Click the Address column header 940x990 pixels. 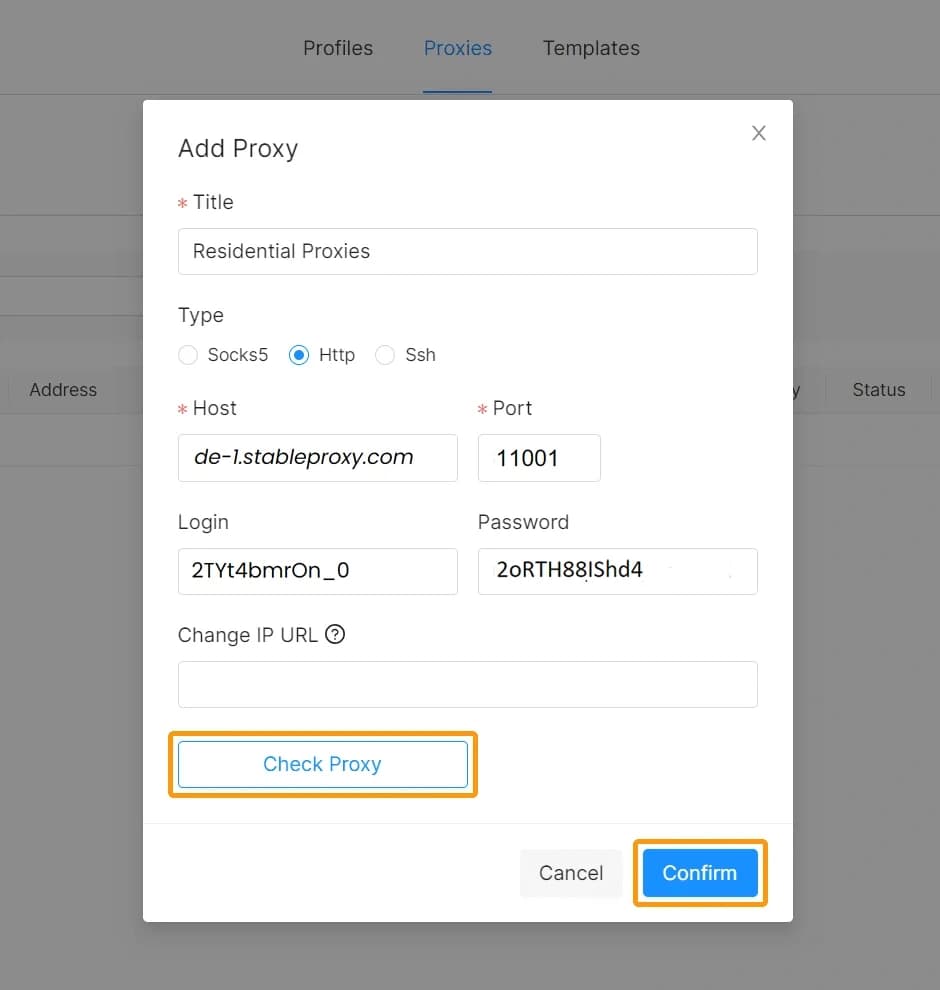click(x=63, y=390)
